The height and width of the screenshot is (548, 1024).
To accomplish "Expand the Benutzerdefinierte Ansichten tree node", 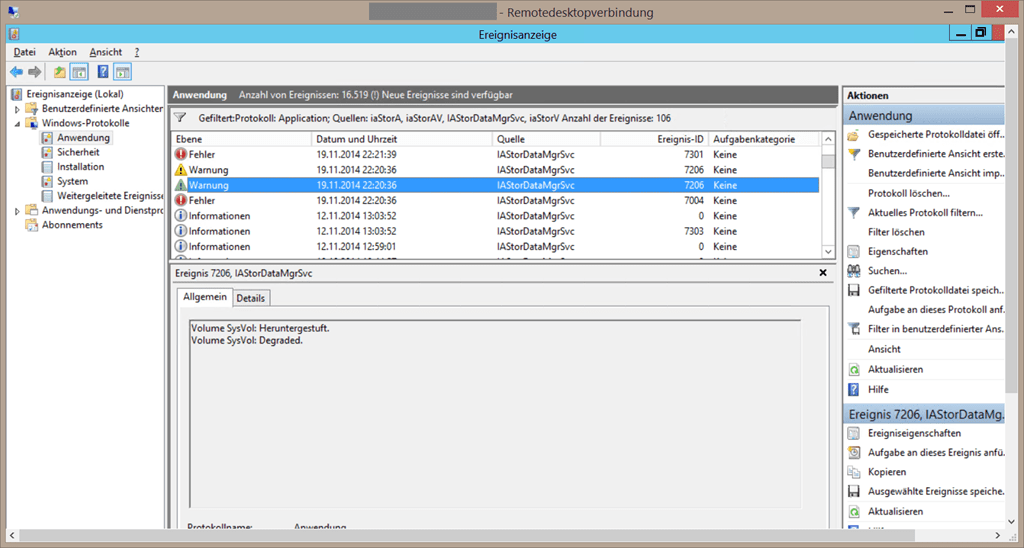I will pos(17,109).
